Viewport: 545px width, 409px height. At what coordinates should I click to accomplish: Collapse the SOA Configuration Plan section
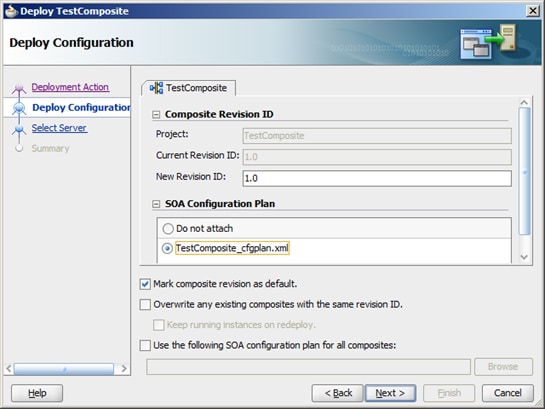156,204
